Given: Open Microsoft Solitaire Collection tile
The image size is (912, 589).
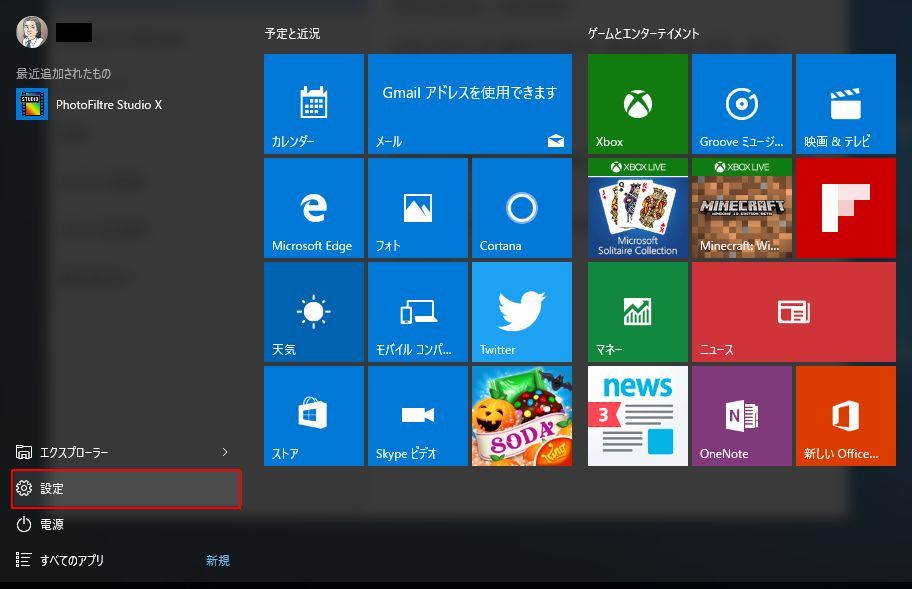Looking at the screenshot, I should [x=637, y=208].
